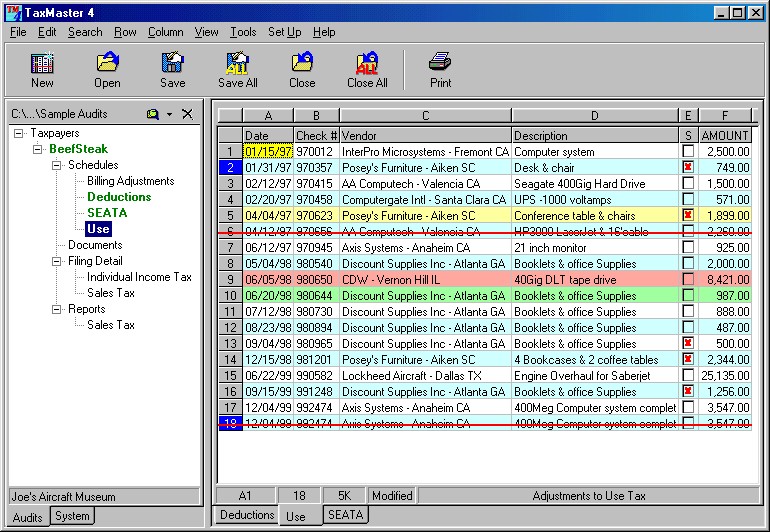
Task: Click the vendor cell CDW - Vernon Hill IL
Action: [425, 280]
